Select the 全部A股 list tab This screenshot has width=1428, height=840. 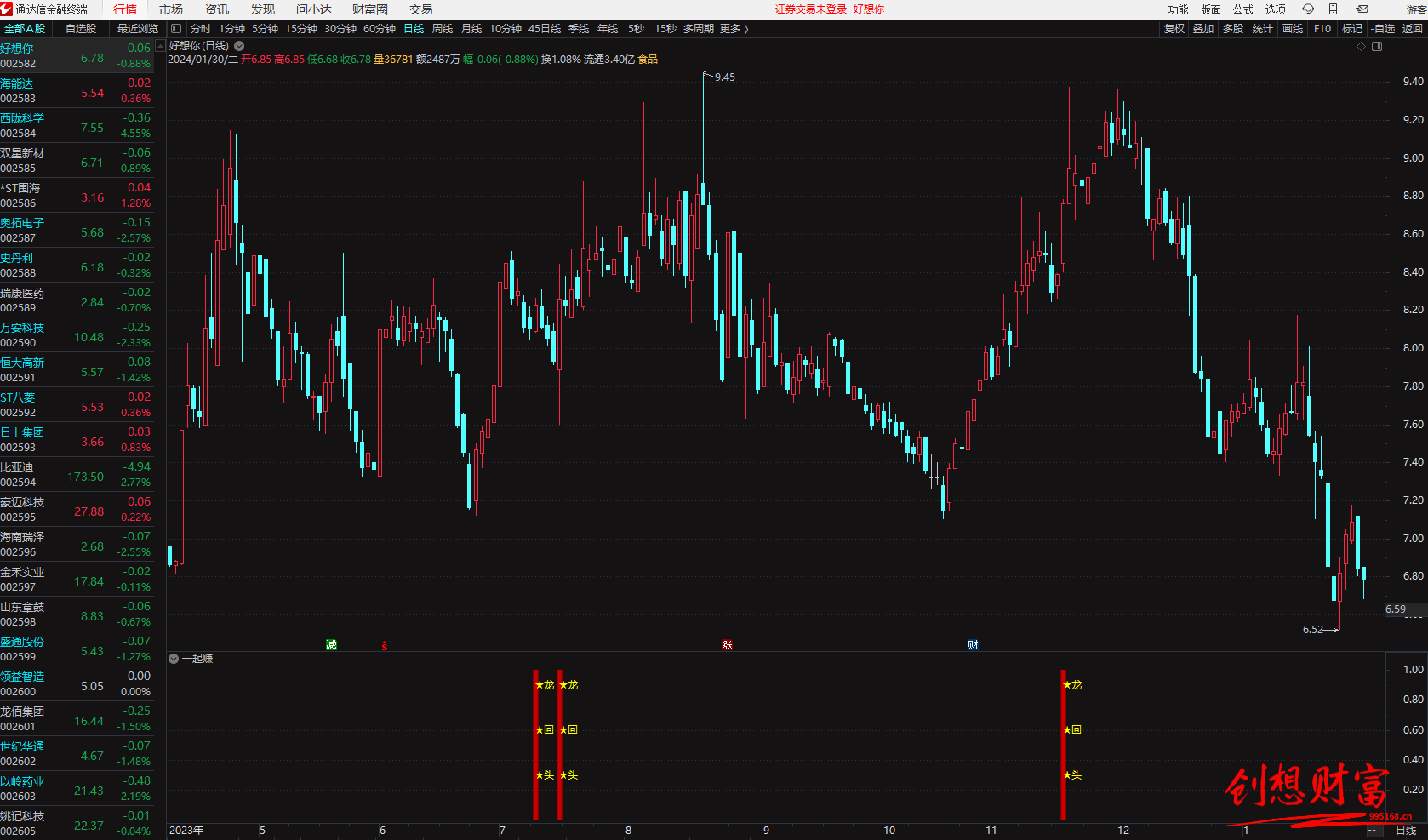coord(25,28)
